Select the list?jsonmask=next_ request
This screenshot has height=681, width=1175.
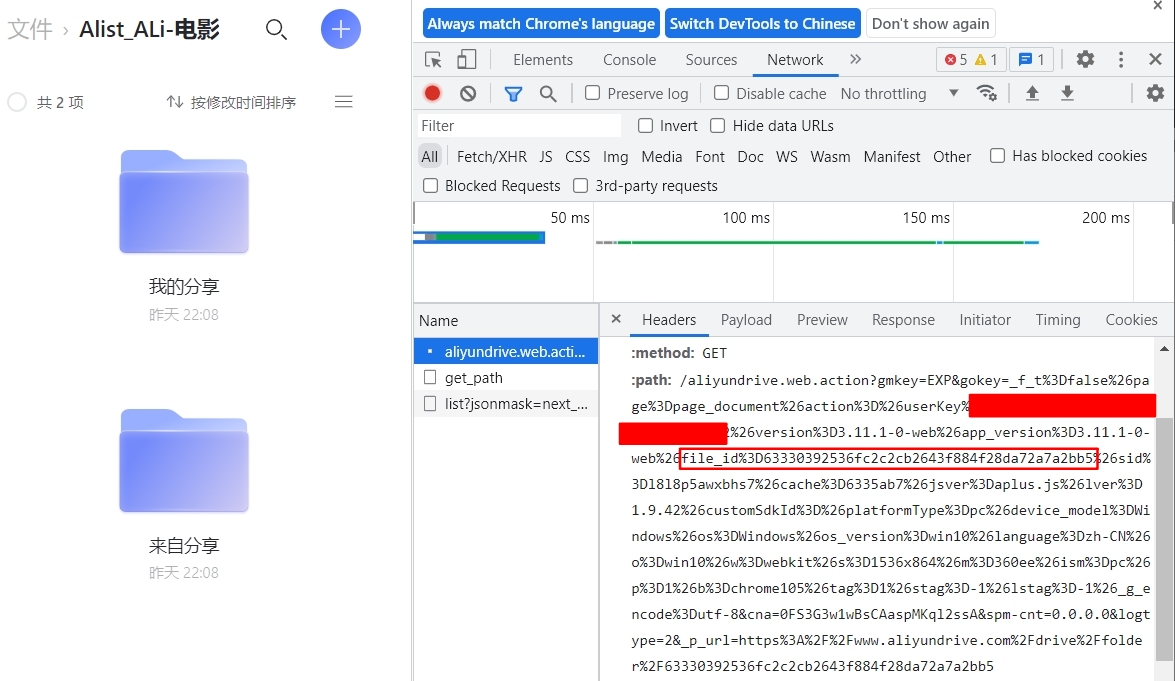pyautogui.click(x=506, y=404)
